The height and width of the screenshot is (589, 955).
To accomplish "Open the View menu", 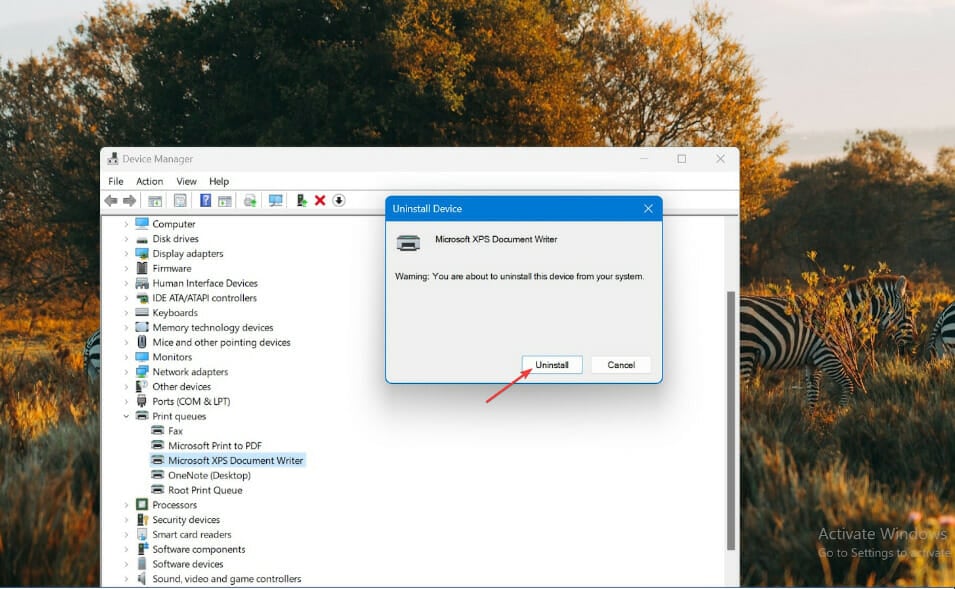I will tap(186, 182).
